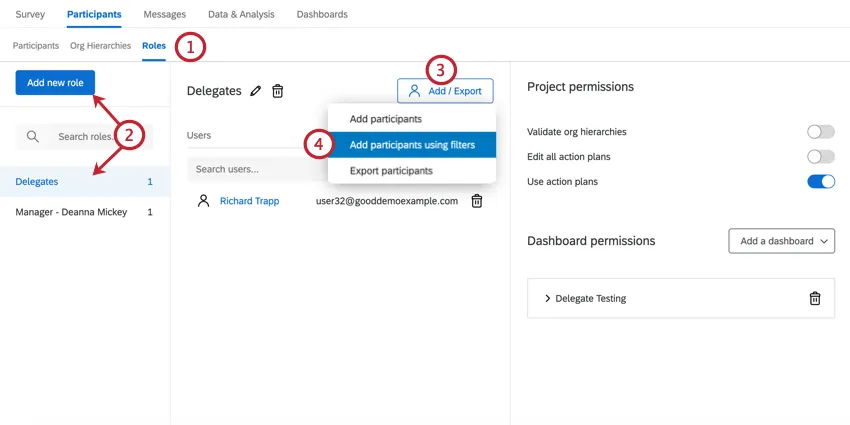
Task: Expand the Delegate Testing dashboard row
Action: click(x=548, y=298)
